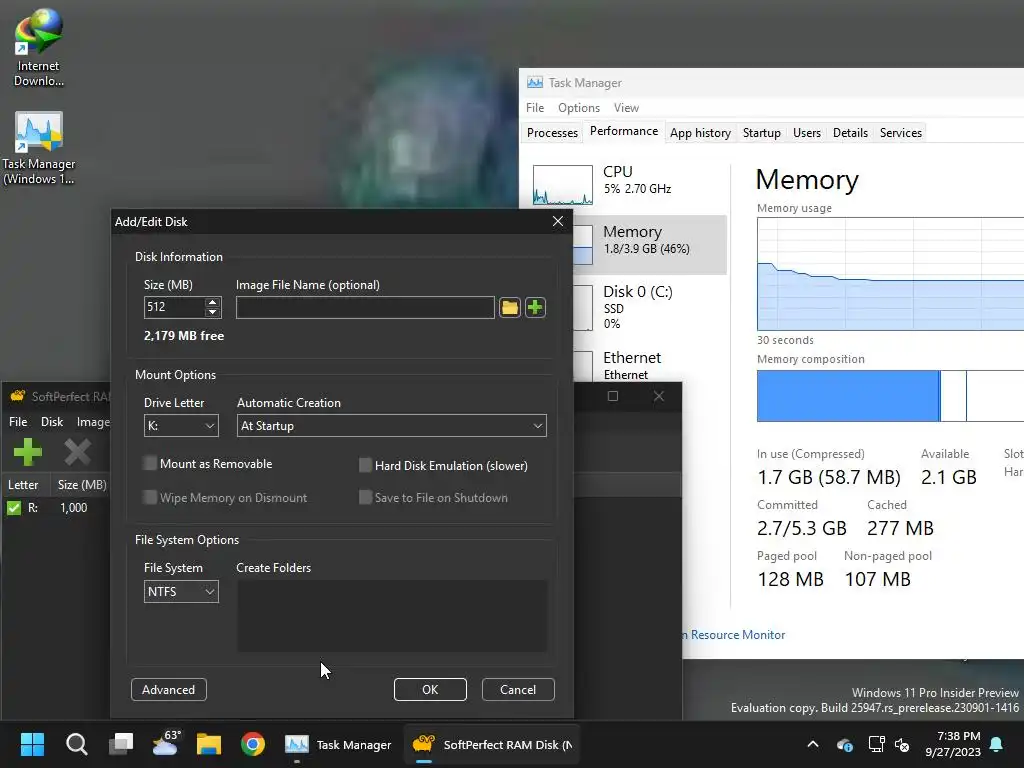1024x768 pixels.
Task: Select Ethernet in Performance sidebar
Action: click(650, 365)
